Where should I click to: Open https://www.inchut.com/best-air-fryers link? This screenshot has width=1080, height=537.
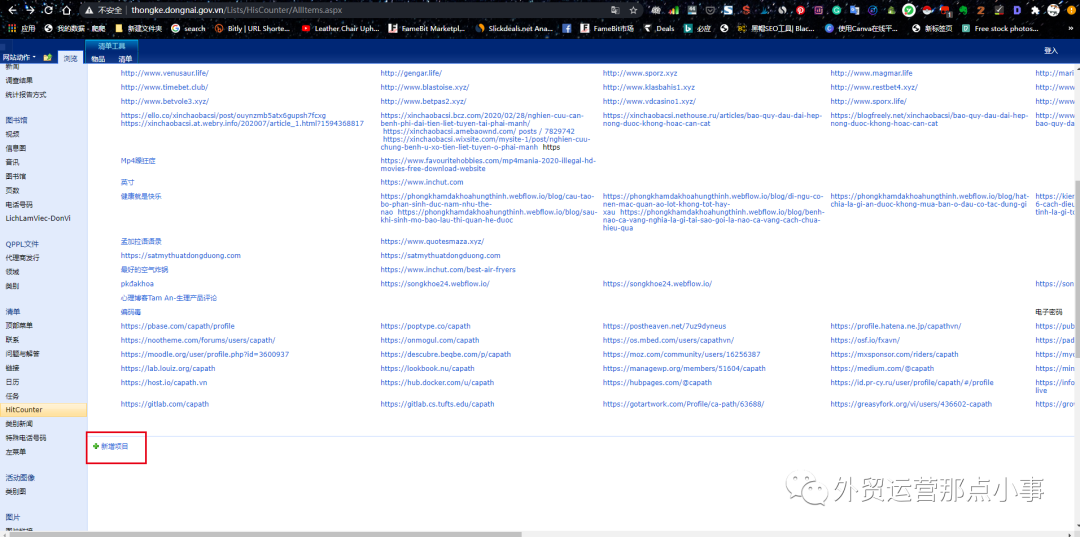[448, 270]
